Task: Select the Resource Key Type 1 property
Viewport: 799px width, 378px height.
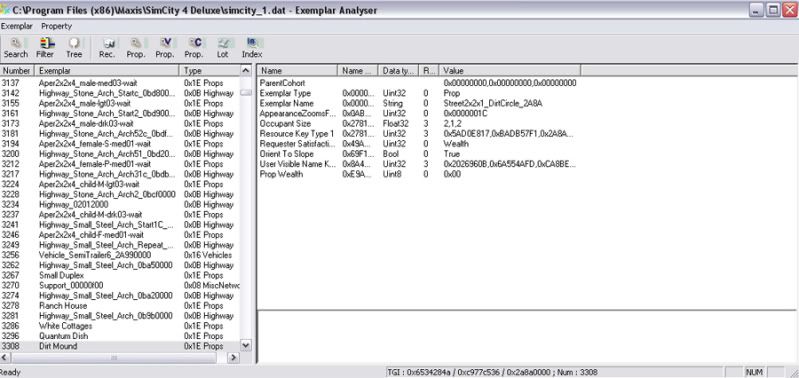Action: [418, 133]
